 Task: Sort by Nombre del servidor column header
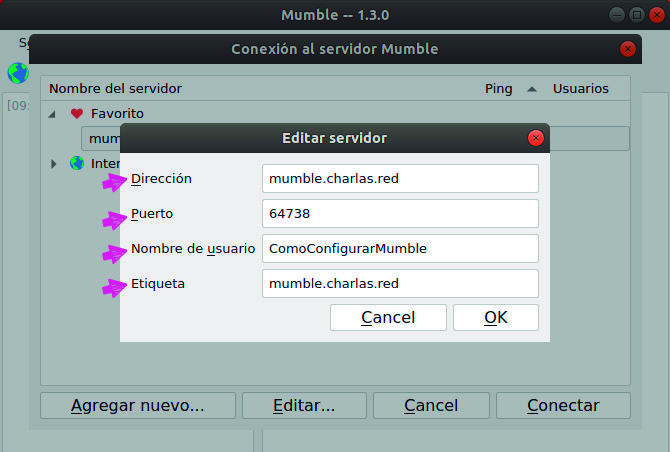click(x=115, y=89)
